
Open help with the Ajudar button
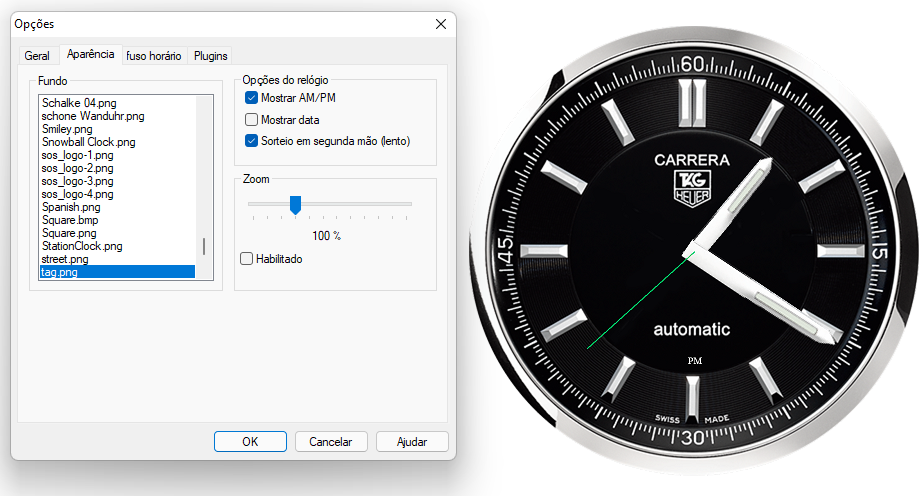[412, 441]
